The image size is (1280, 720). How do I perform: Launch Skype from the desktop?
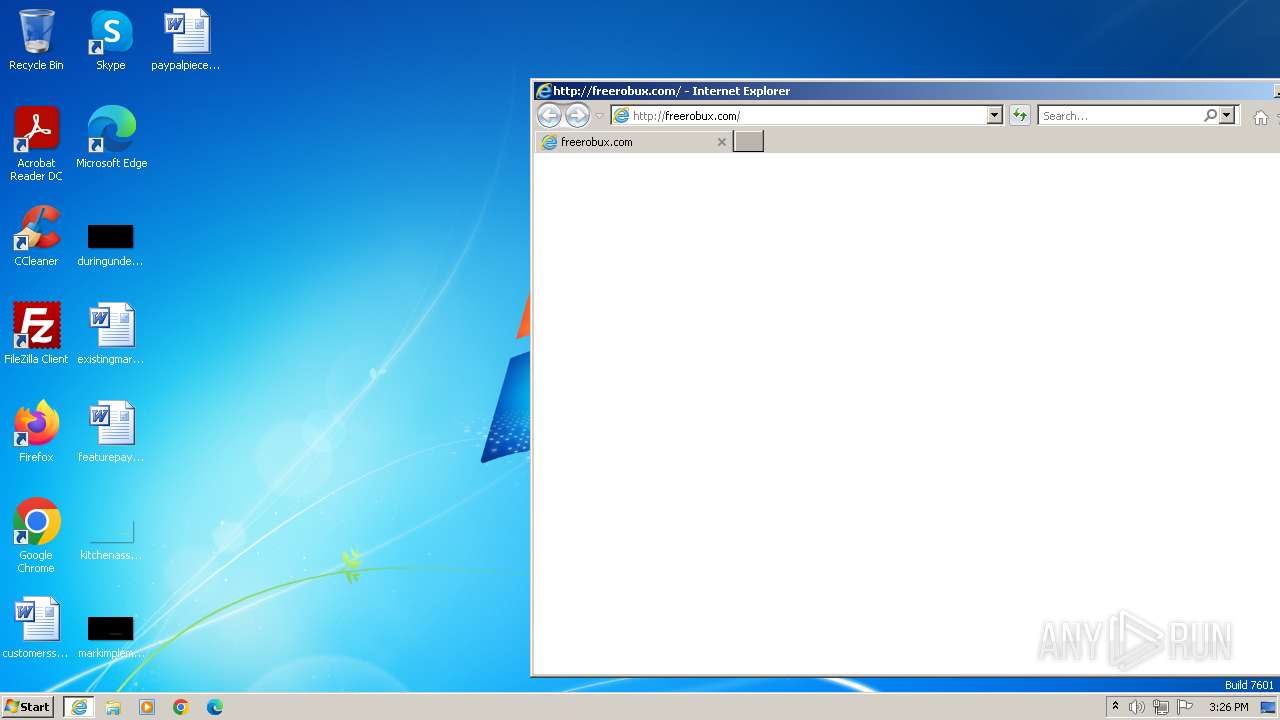[x=111, y=40]
